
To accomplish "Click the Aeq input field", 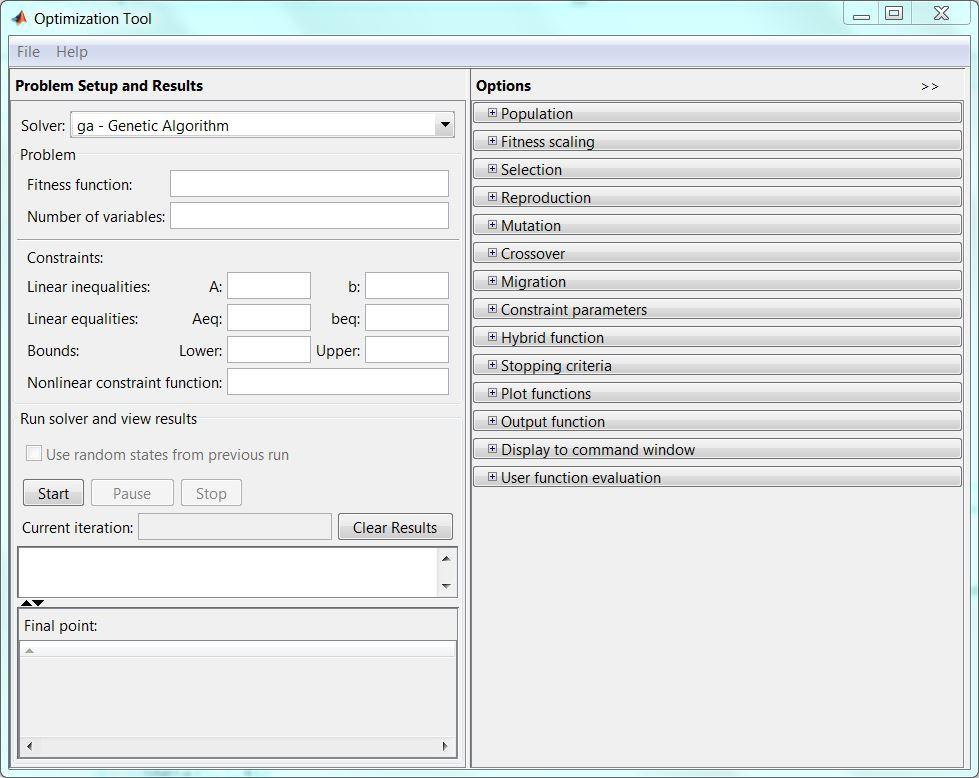I will point(268,317).
